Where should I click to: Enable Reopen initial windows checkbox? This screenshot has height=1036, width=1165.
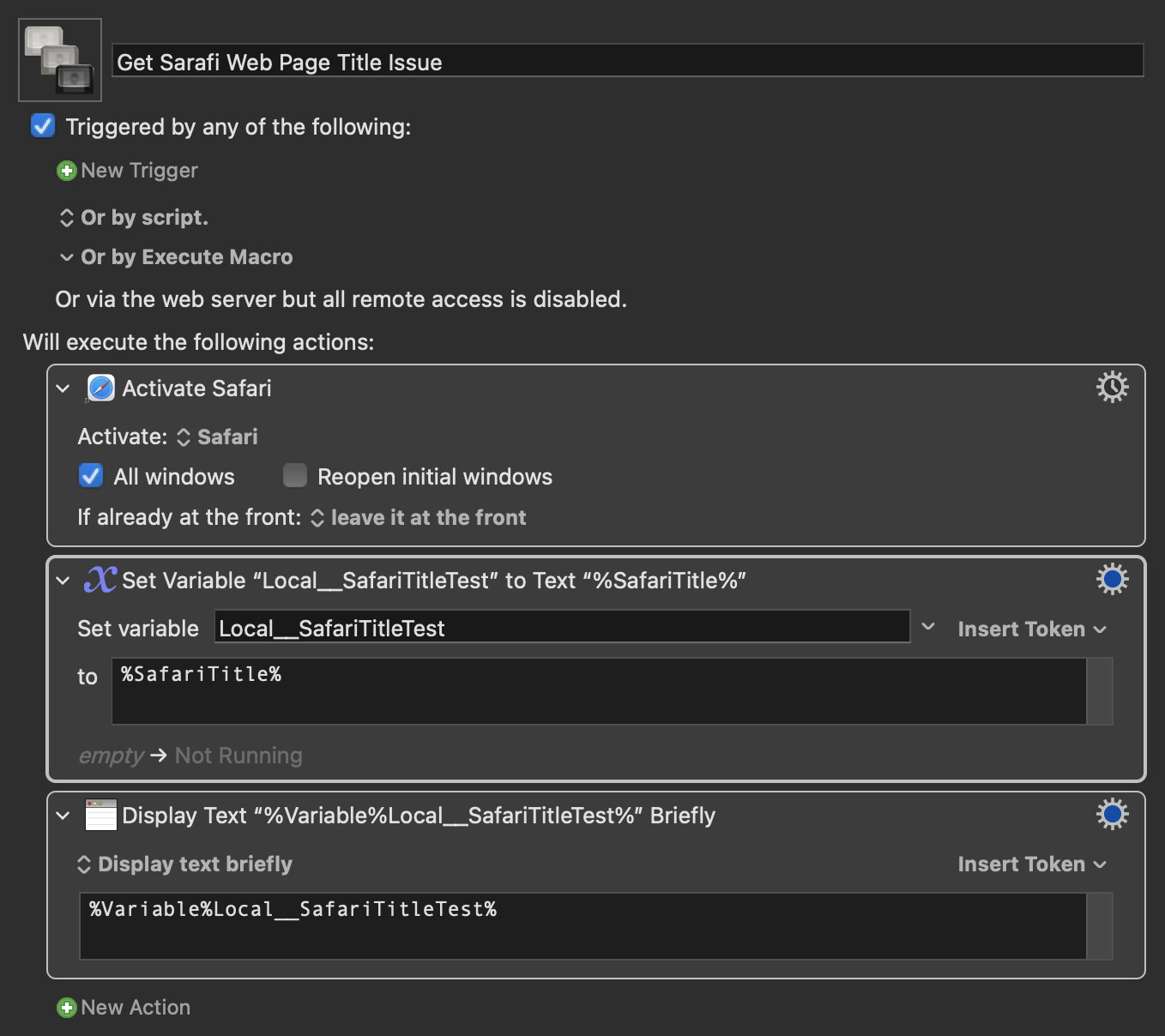(295, 475)
